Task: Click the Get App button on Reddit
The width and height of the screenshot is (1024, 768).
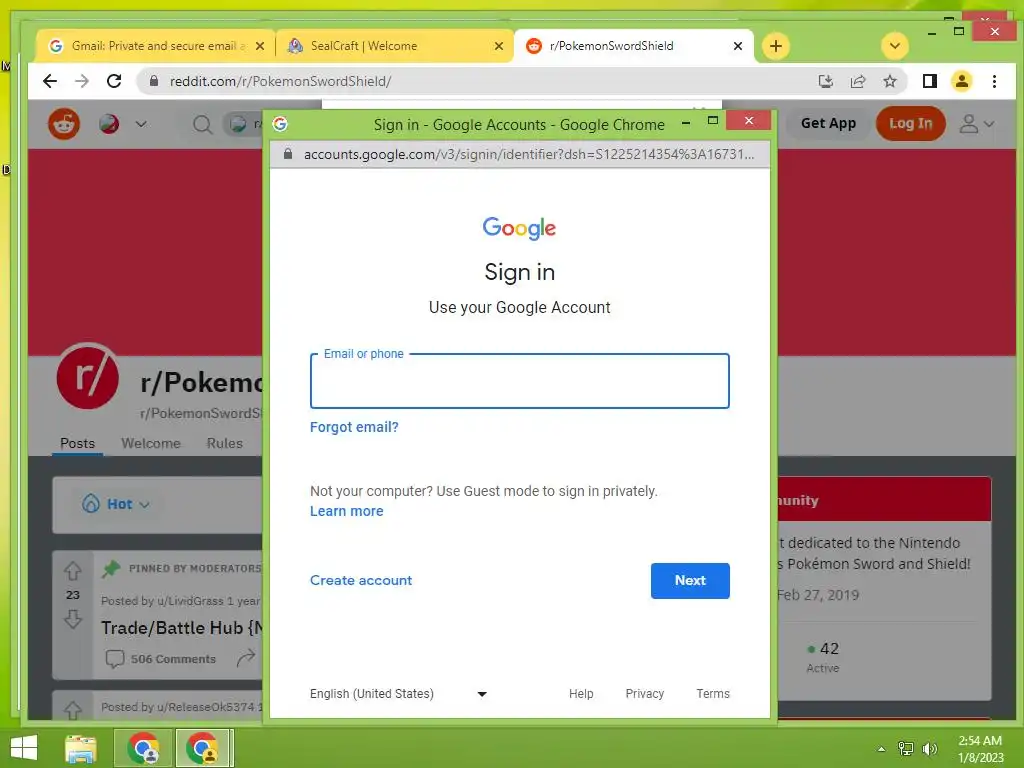Action: 828,123
